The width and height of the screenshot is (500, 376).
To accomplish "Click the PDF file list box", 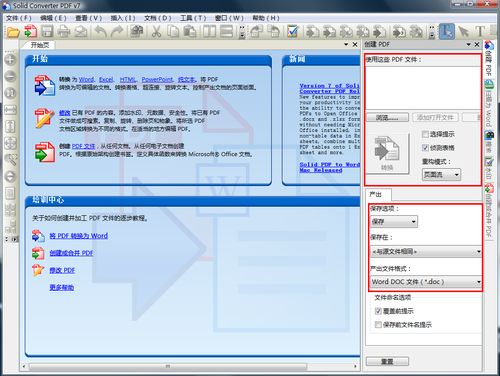I will pos(423,87).
